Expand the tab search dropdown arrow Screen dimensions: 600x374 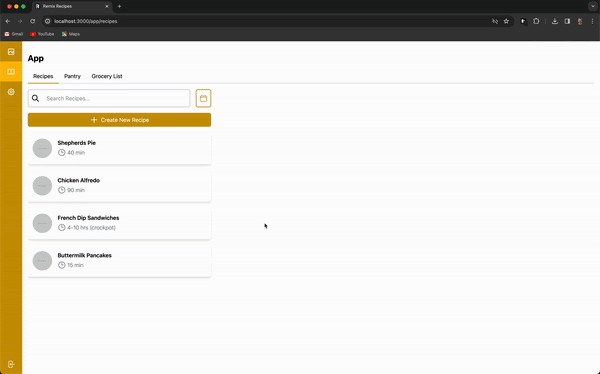[592, 7]
